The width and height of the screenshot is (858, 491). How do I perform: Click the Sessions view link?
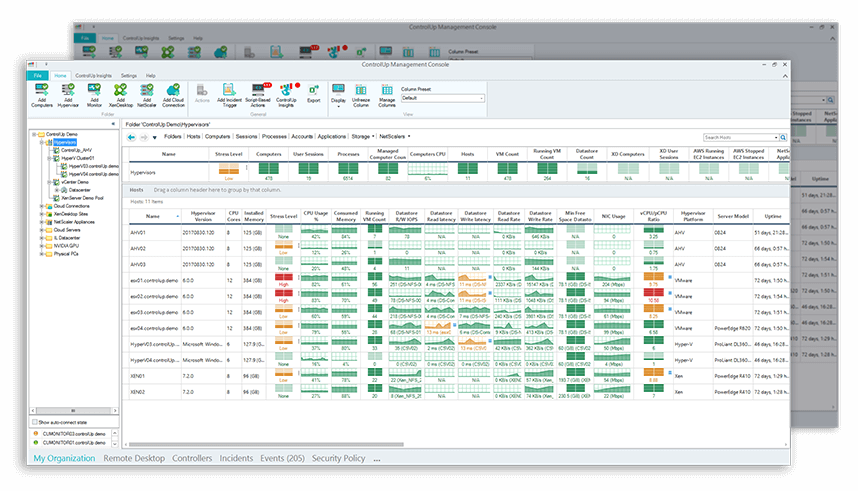click(x=246, y=136)
